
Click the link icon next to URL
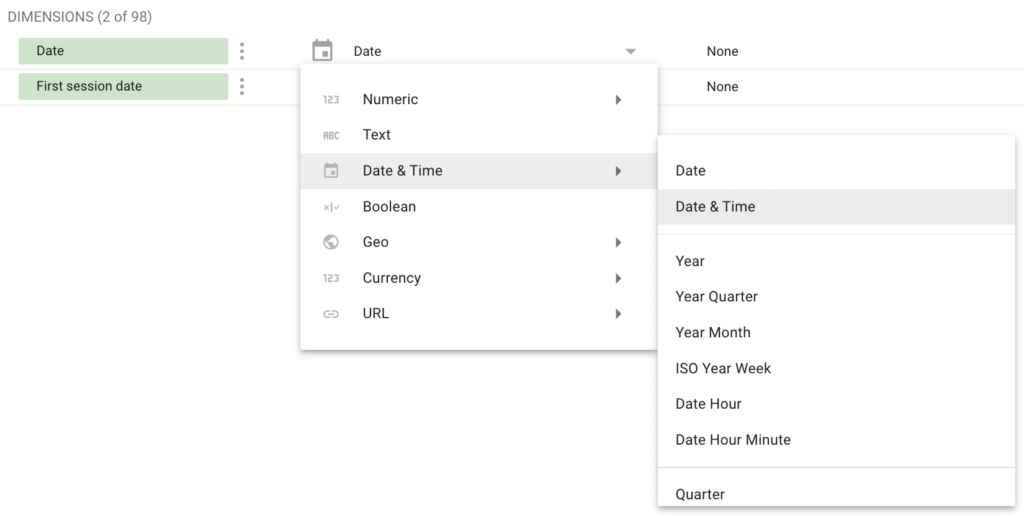[331, 314]
